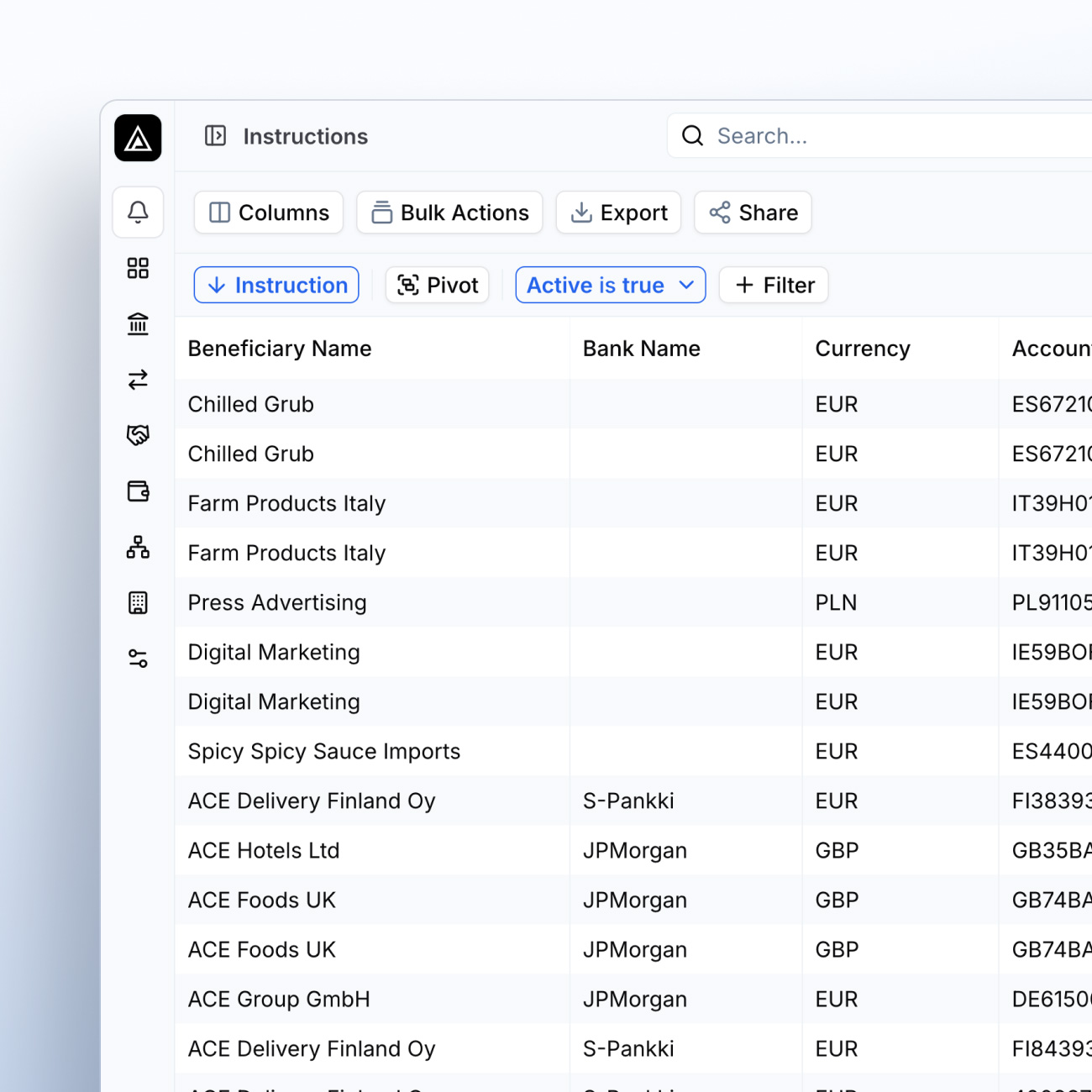Click the triangle app logo icon
The image size is (1092, 1092).
(x=138, y=138)
